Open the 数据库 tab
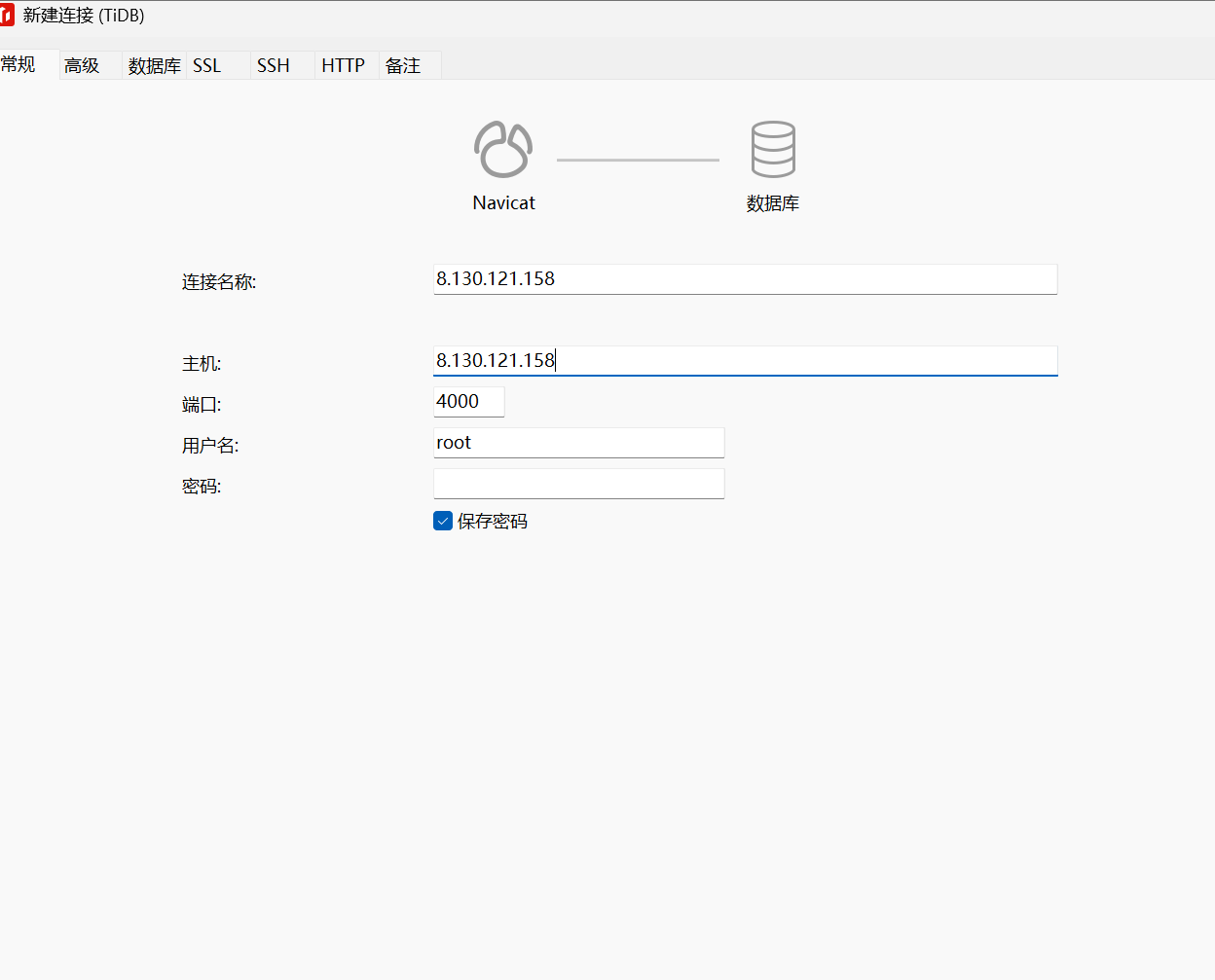 coord(154,65)
